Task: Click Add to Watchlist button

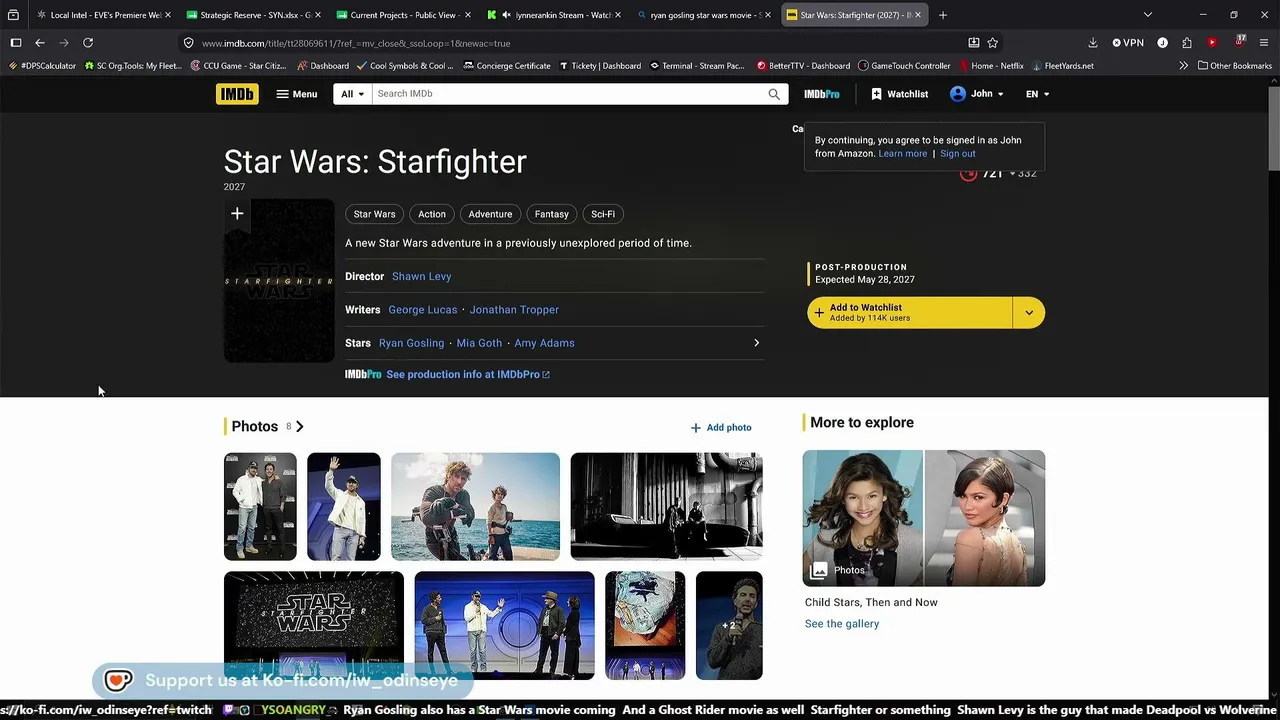Action: pos(910,313)
